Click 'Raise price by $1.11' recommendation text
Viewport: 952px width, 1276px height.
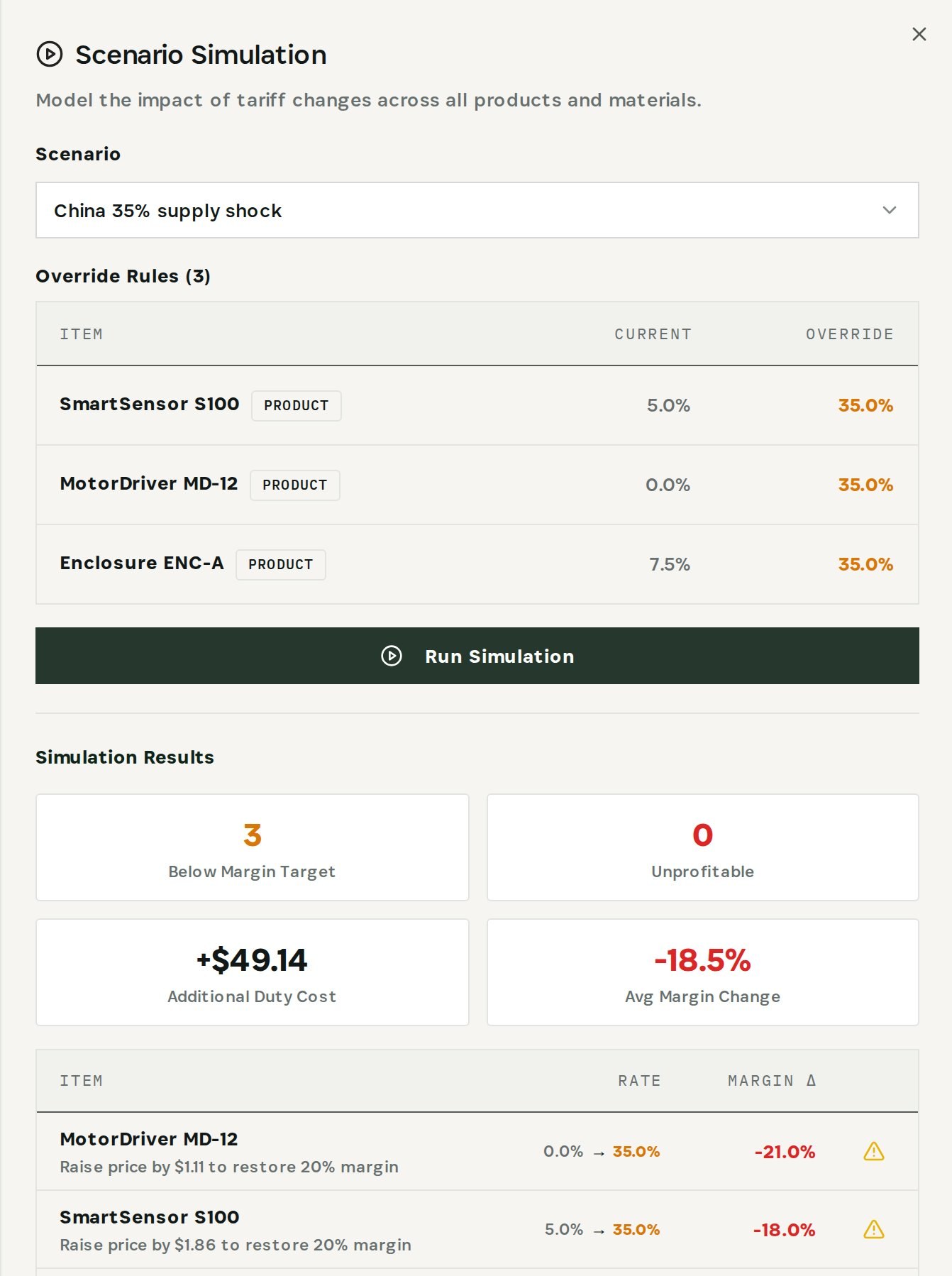(229, 1167)
